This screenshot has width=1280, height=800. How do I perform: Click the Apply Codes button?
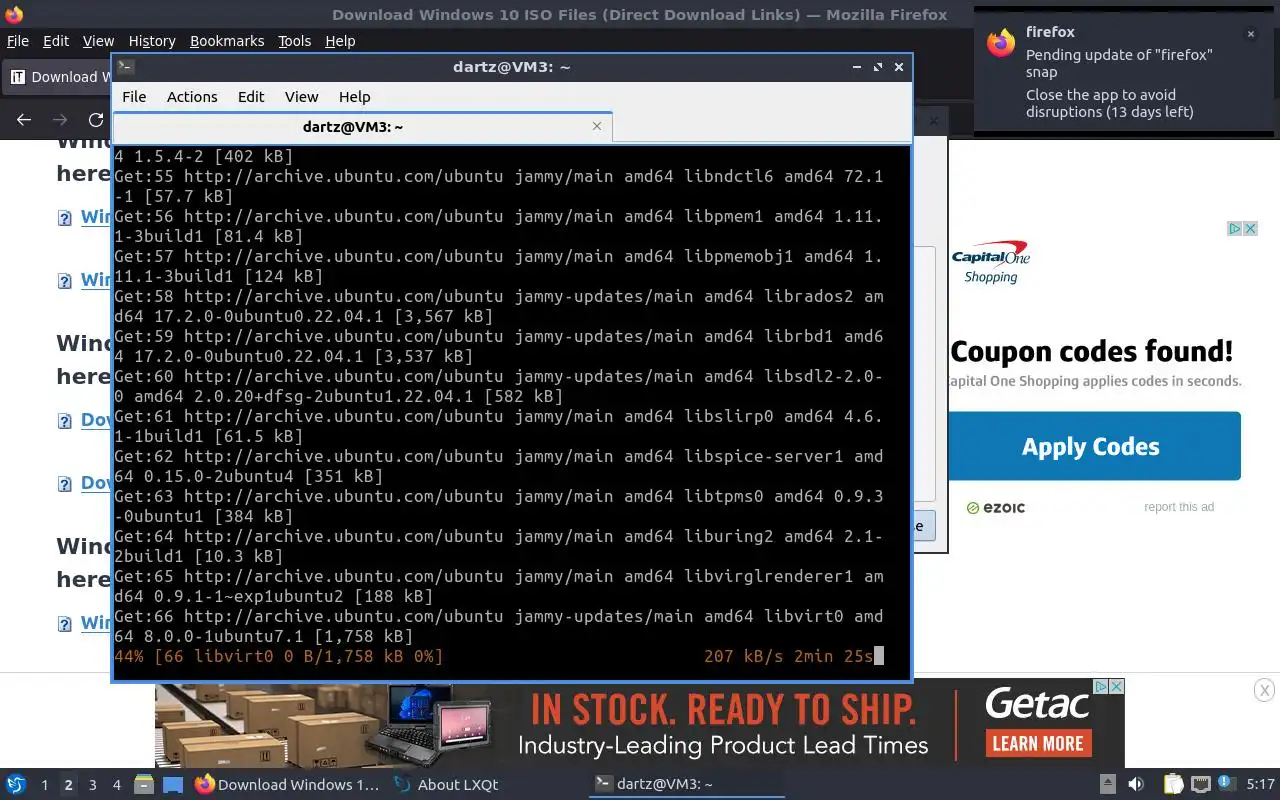[1094, 446]
